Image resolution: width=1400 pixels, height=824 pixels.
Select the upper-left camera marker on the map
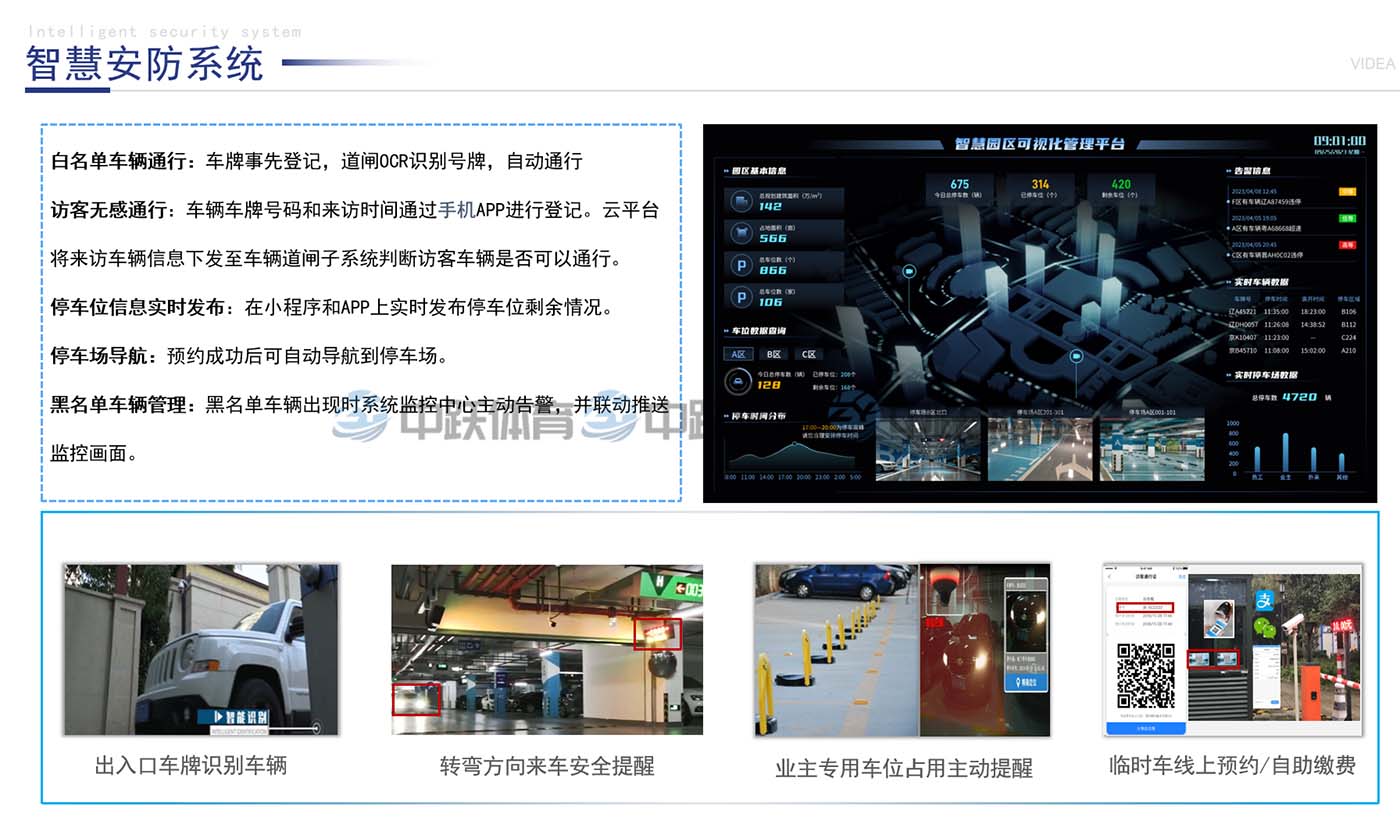[910, 271]
